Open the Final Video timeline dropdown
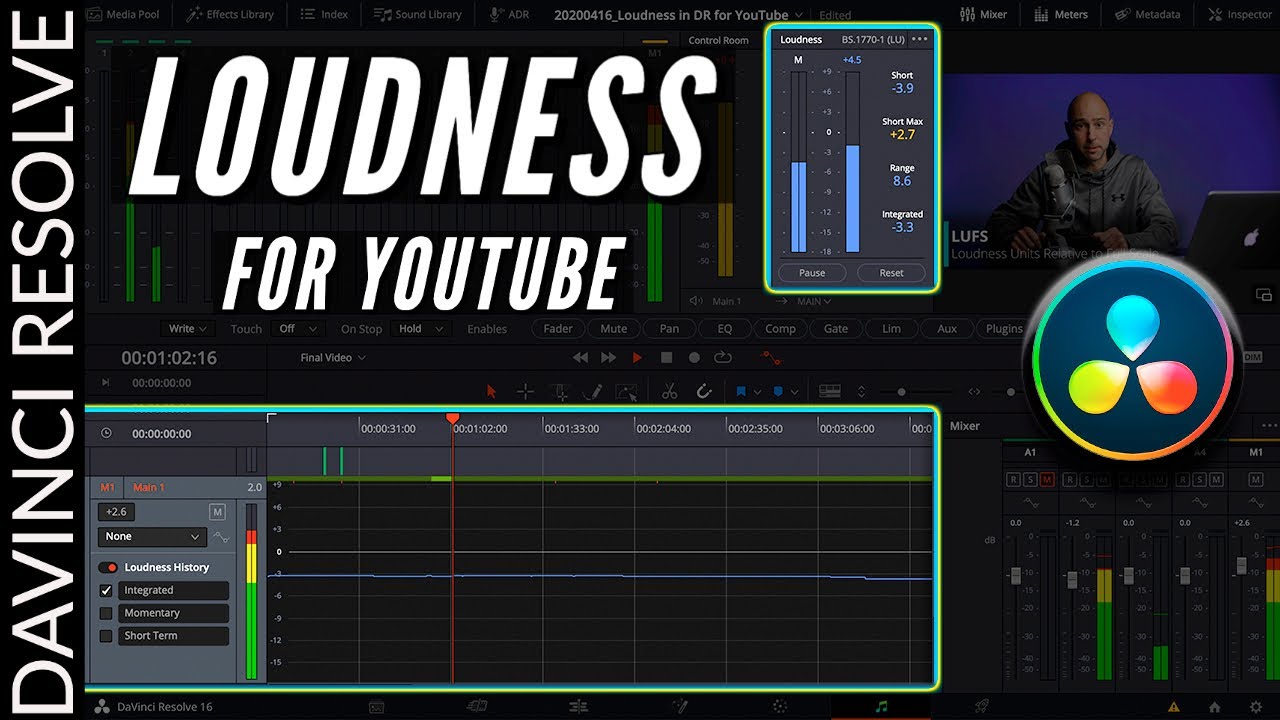This screenshot has height=720, width=1280. (333, 357)
